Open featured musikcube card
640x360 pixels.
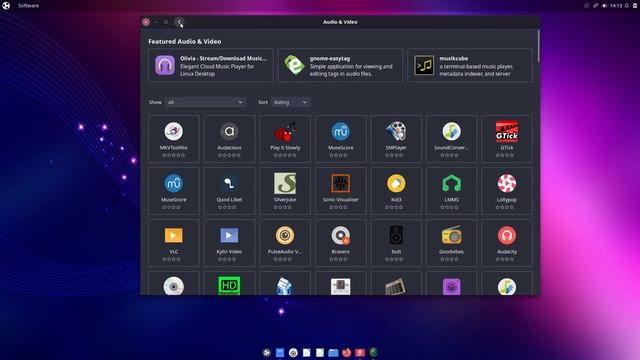click(470, 65)
